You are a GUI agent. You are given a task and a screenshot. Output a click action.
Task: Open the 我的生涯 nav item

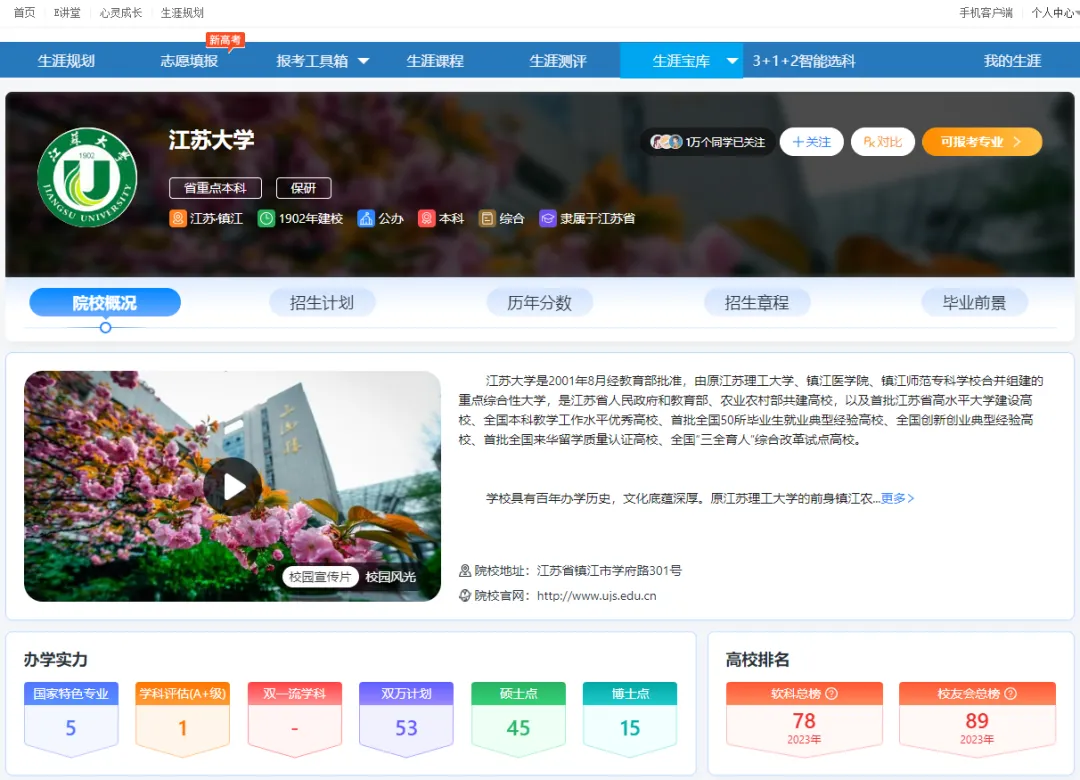point(1012,61)
